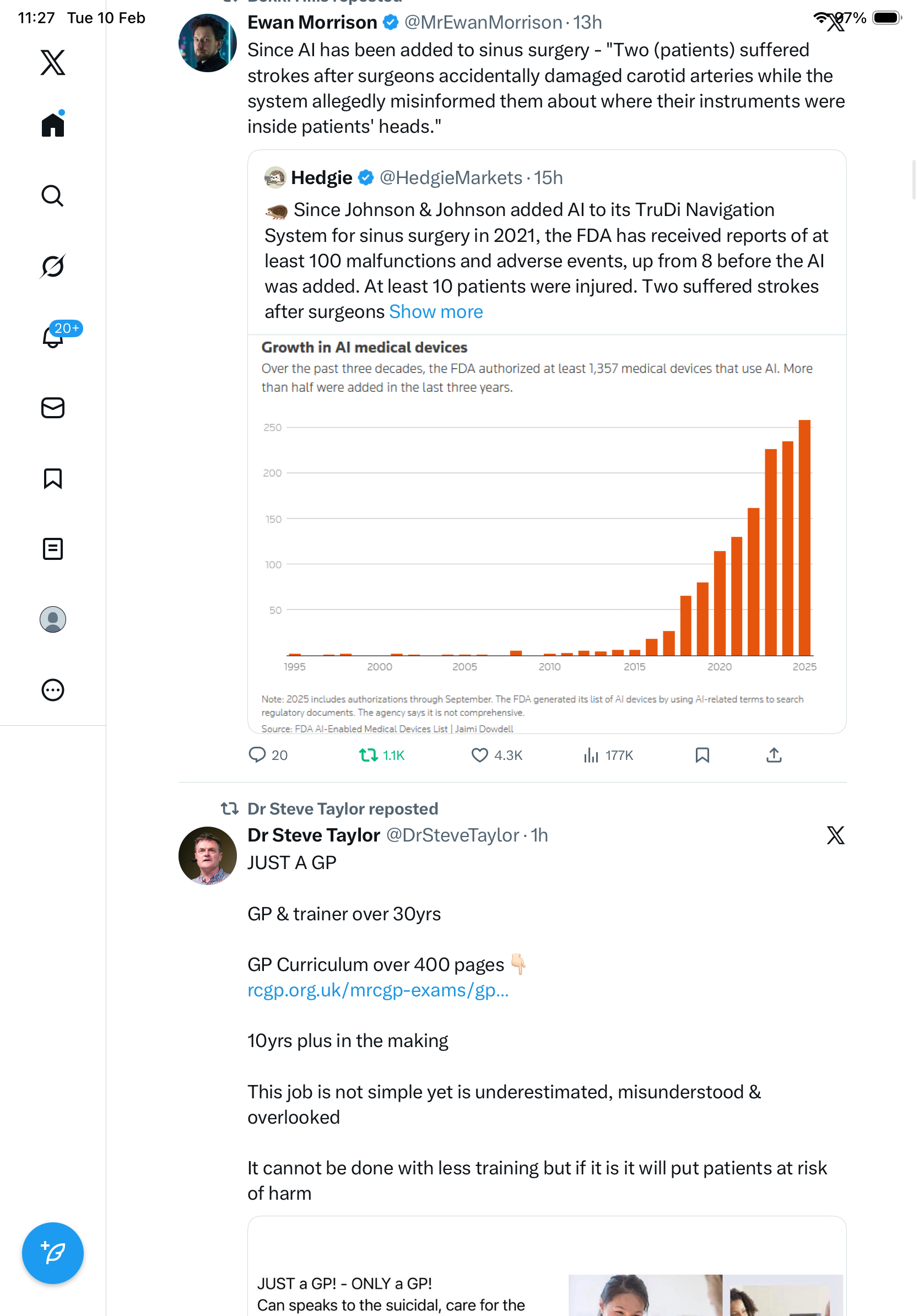The image size is (919, 1316).
Task: Open Bookmarks in the sidebar
Action: coord(53,478)
